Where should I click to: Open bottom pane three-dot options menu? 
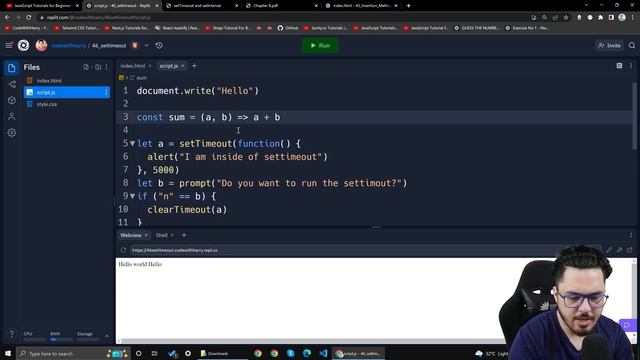pos(631,235)
